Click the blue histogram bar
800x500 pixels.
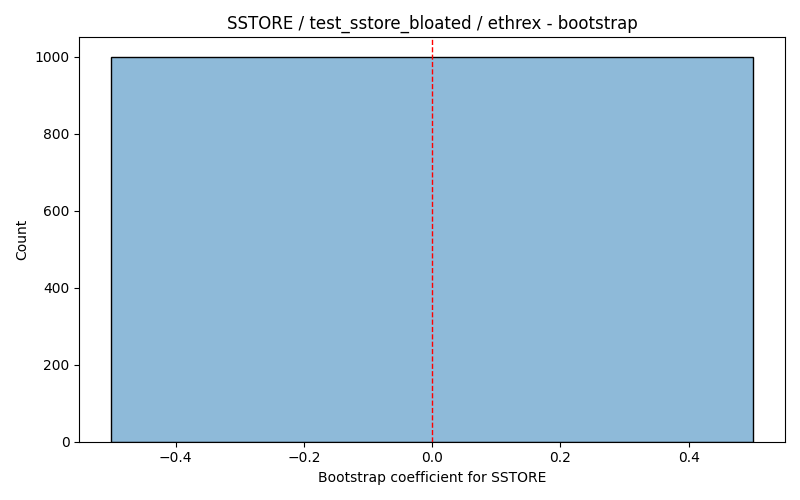(x=432, y=249)
